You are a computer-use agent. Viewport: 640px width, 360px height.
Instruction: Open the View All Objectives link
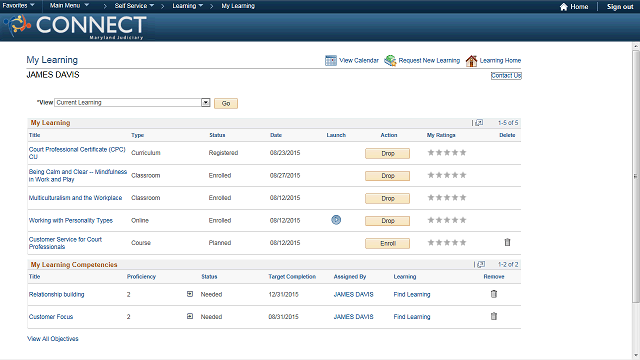point(53,339)
